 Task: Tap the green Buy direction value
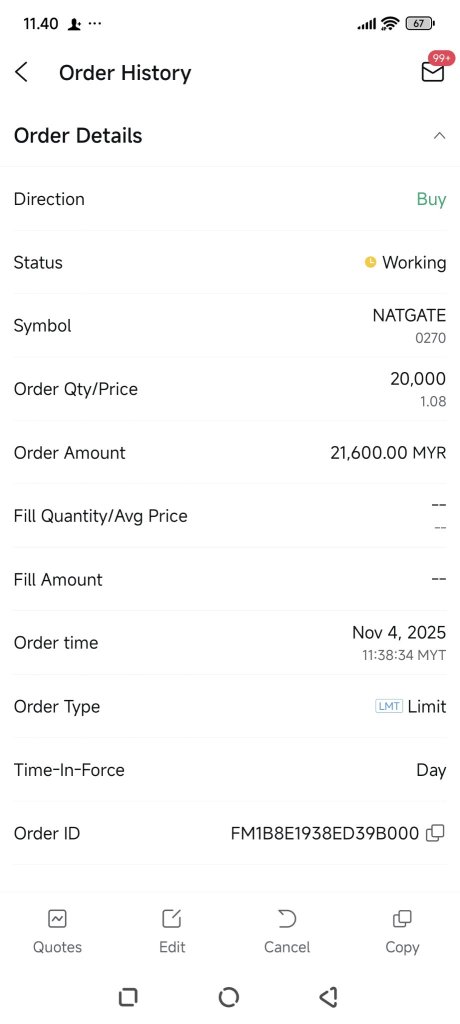tap(431, 199)
